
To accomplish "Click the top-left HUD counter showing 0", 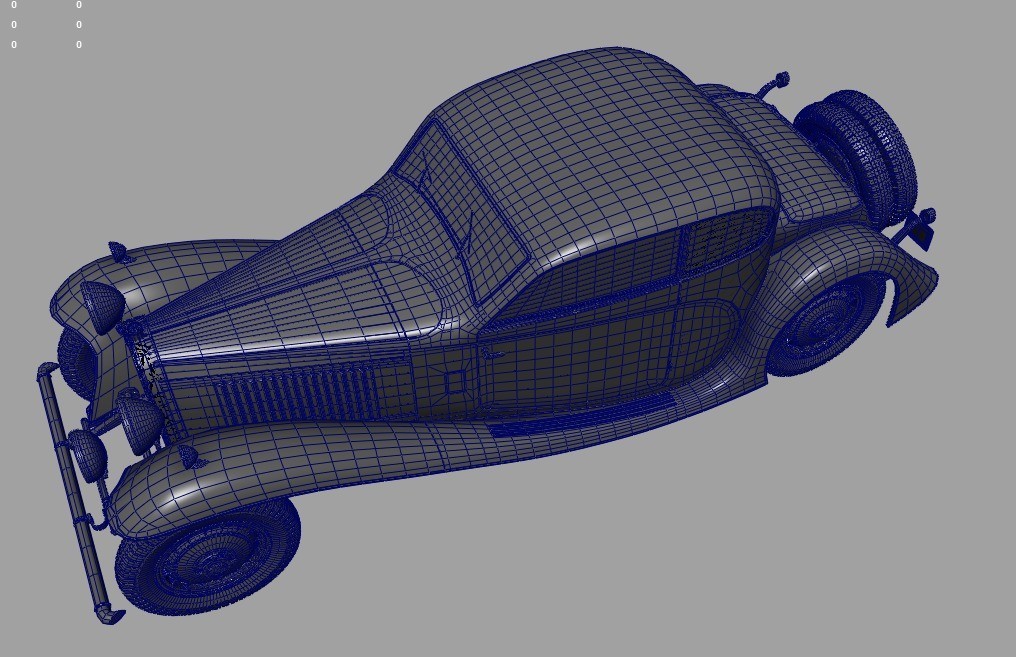I will coord(13,5).
